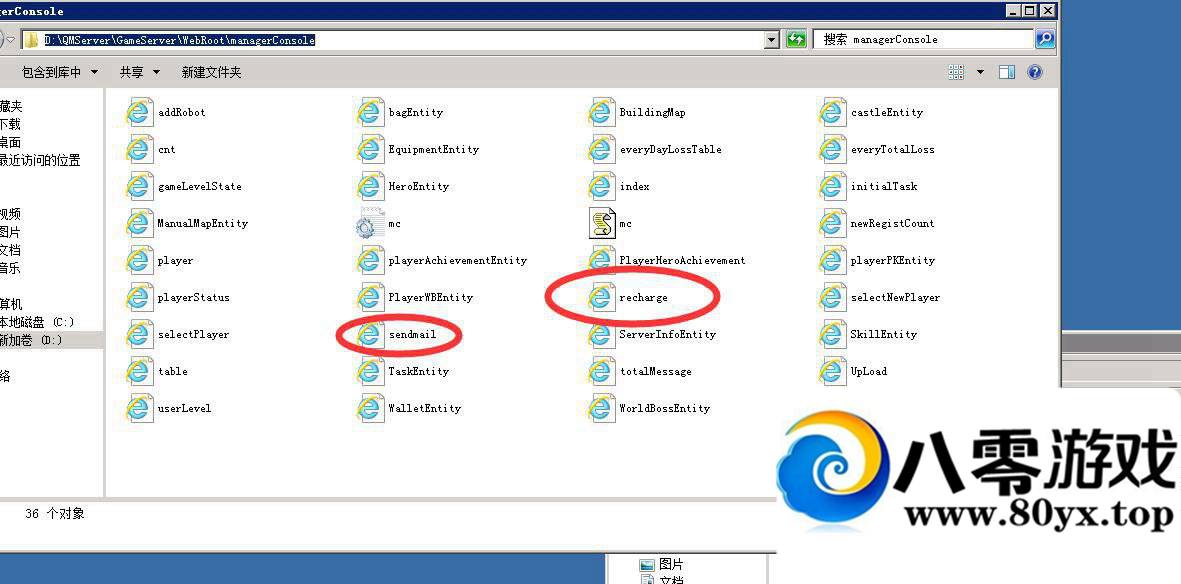Open the sendmail file icon
The image size is (1181, 584).
[370, 334]
